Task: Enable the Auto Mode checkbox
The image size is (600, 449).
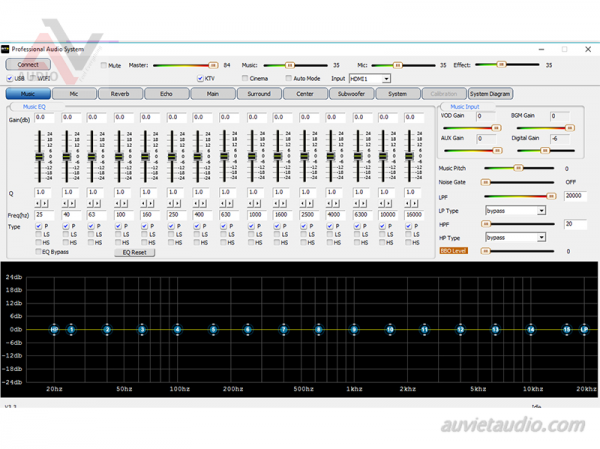Action: [x=289, y=78]
